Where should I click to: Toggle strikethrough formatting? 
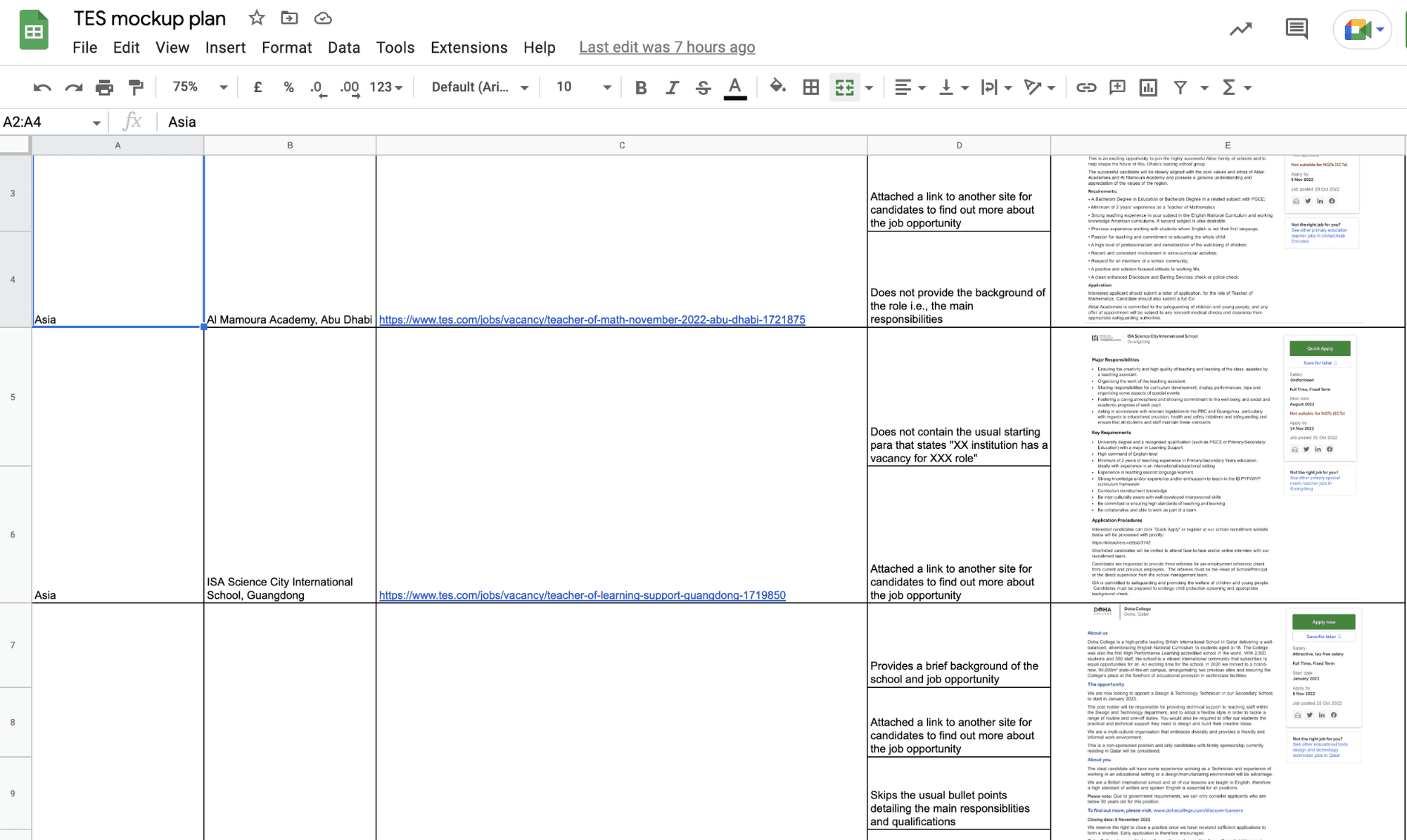703,87
